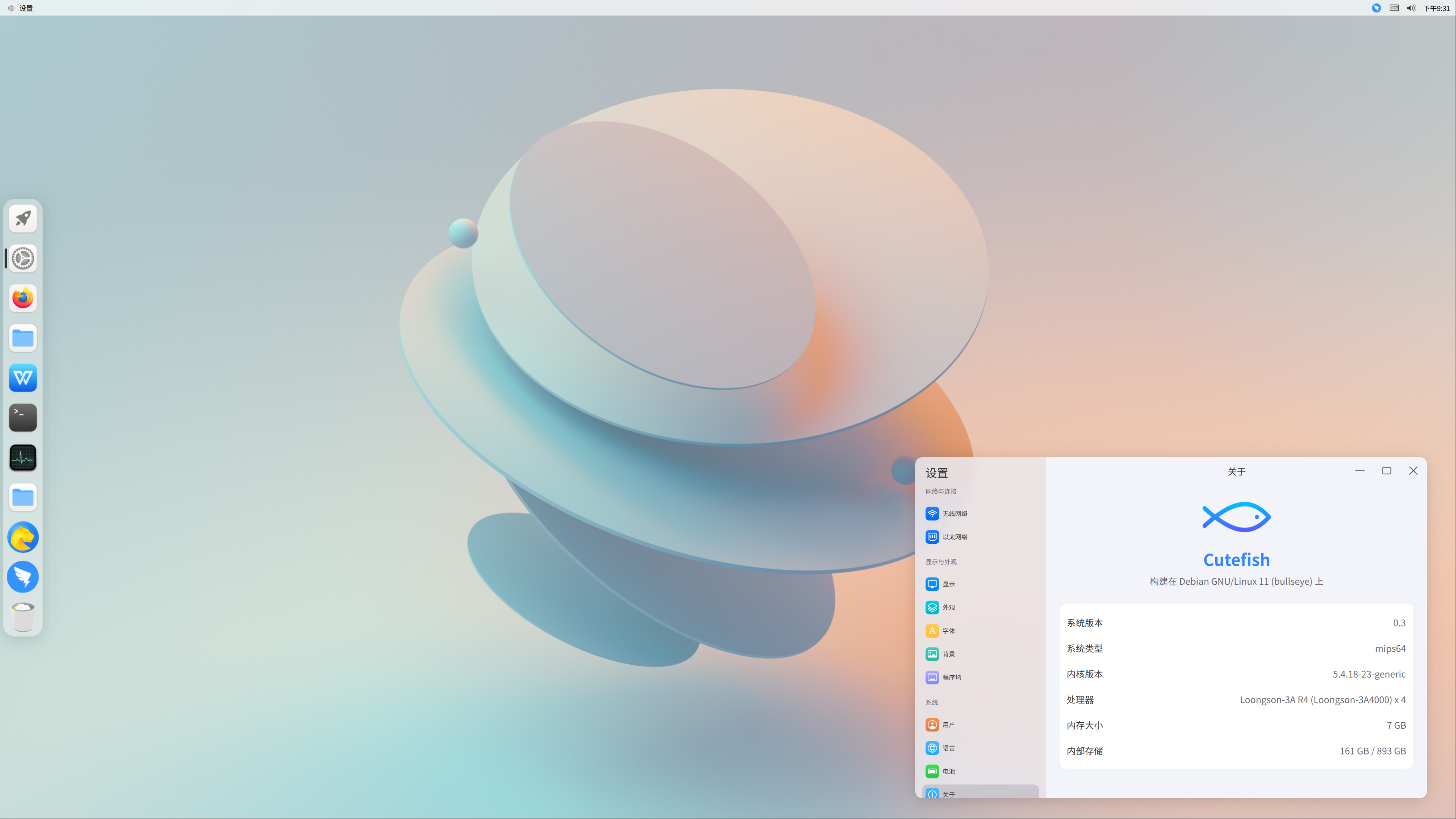Viewport: 1456px width, 819px height.
Task: Launch Firefox from the dock
Action: click(x=23, y=298)
